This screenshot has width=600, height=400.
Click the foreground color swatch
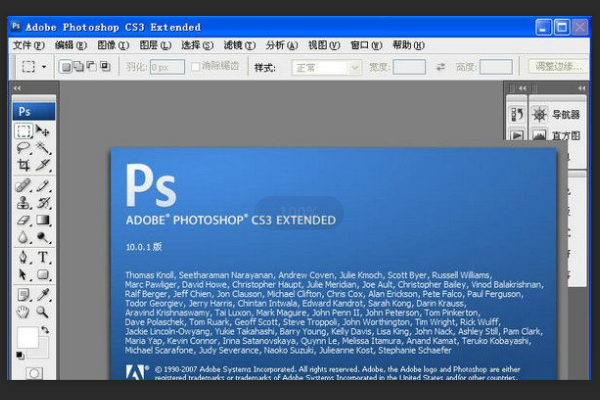point(28,337)
